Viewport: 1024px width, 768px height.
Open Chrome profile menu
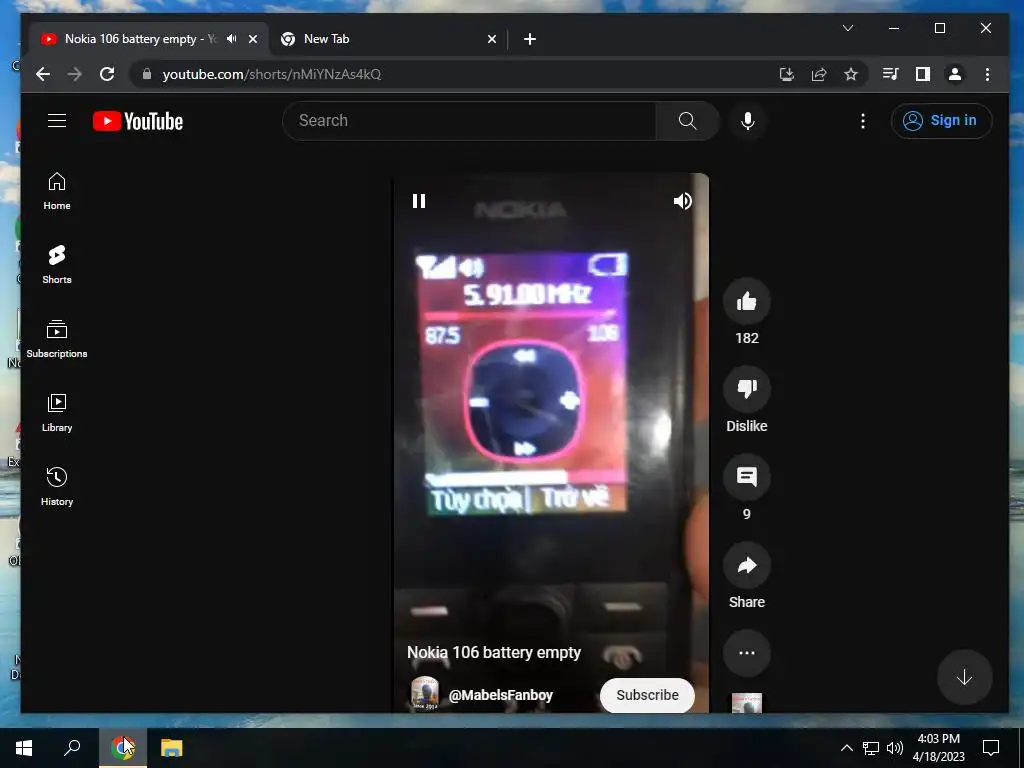pos(955,74)
